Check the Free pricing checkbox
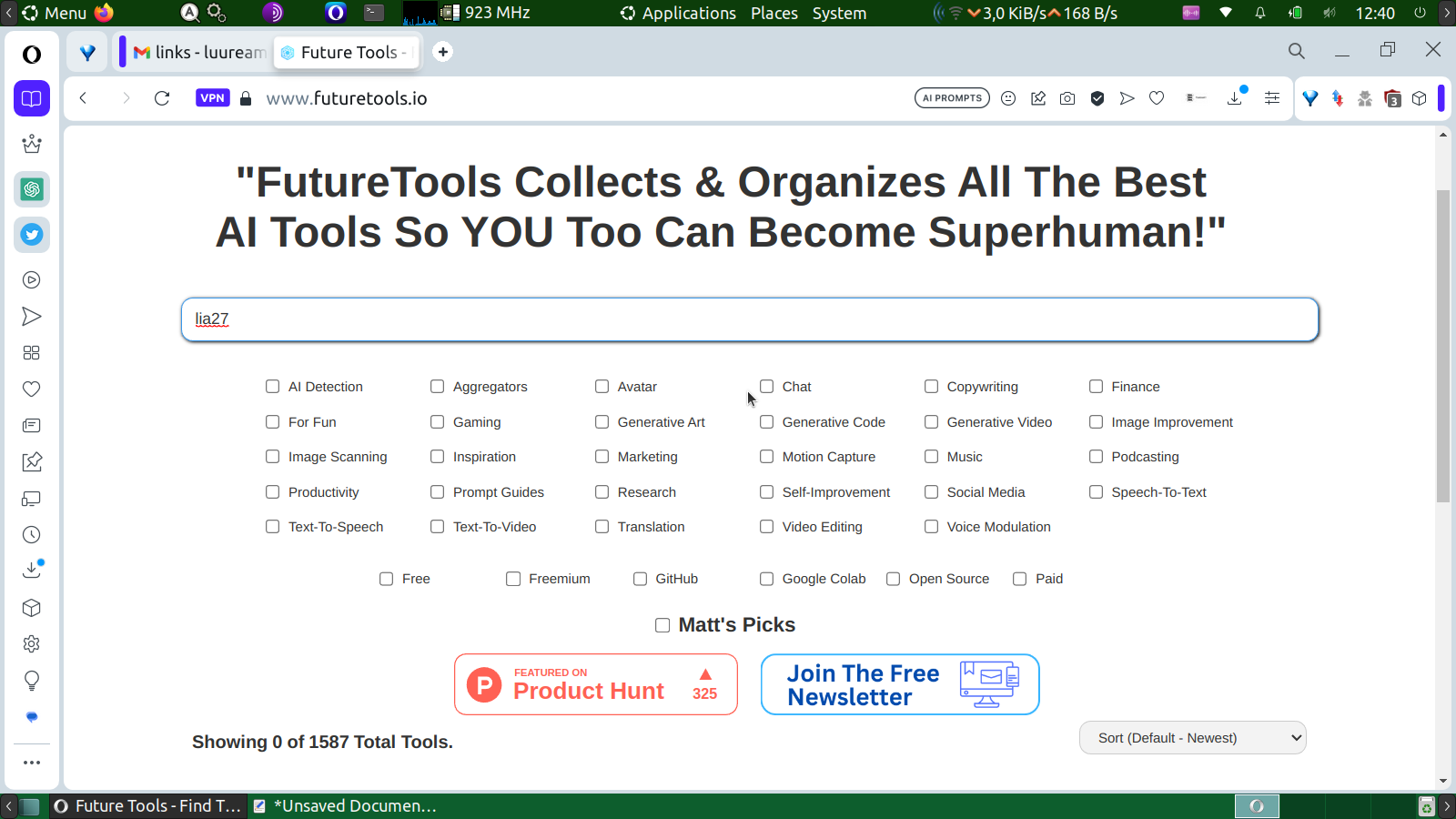The image size is (1456, 819). coord(386,579)
